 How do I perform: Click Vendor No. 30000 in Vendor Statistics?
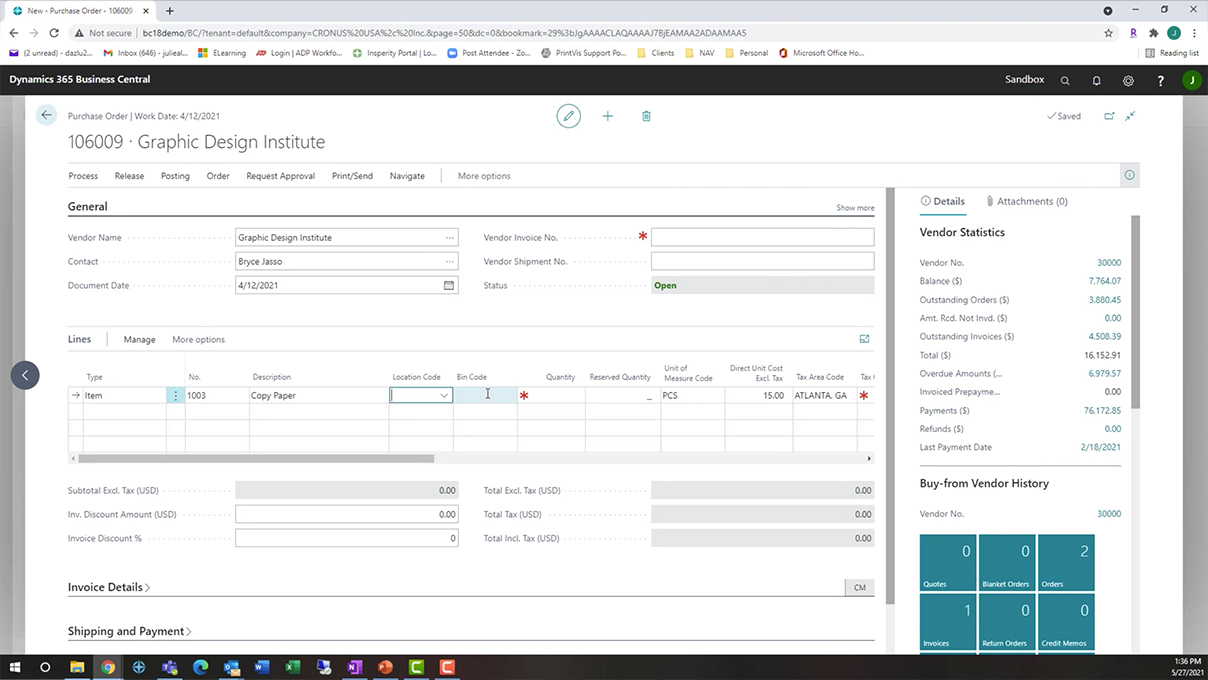[1108, 263]
